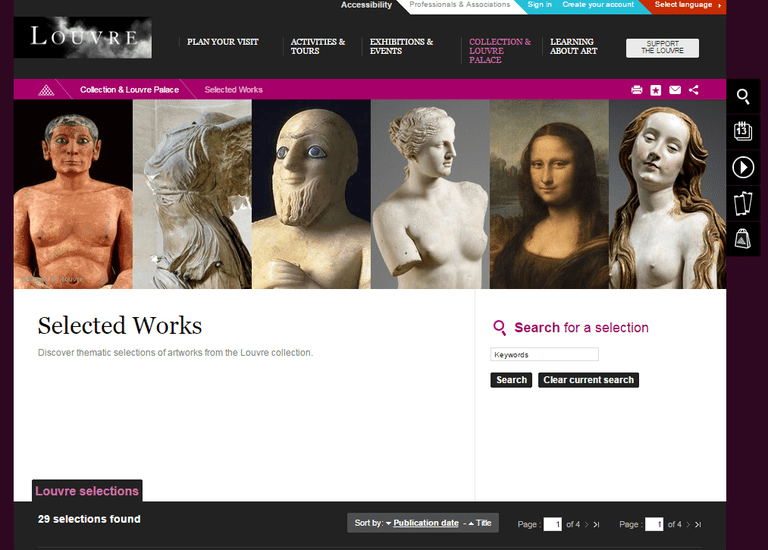Click the Selected Works heading
The image size is (768, 550).
(x=120, y=326)
